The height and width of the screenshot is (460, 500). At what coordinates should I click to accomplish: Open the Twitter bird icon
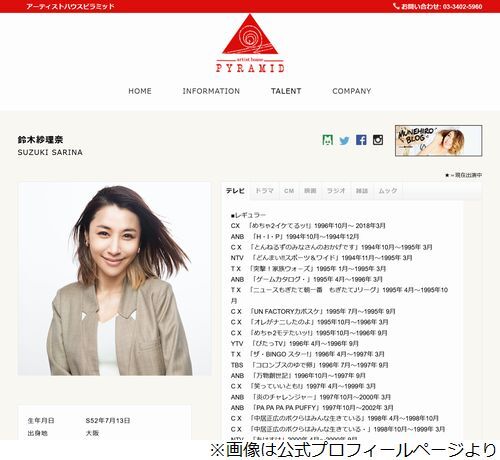pyautogui.click(x=344, y=140)
